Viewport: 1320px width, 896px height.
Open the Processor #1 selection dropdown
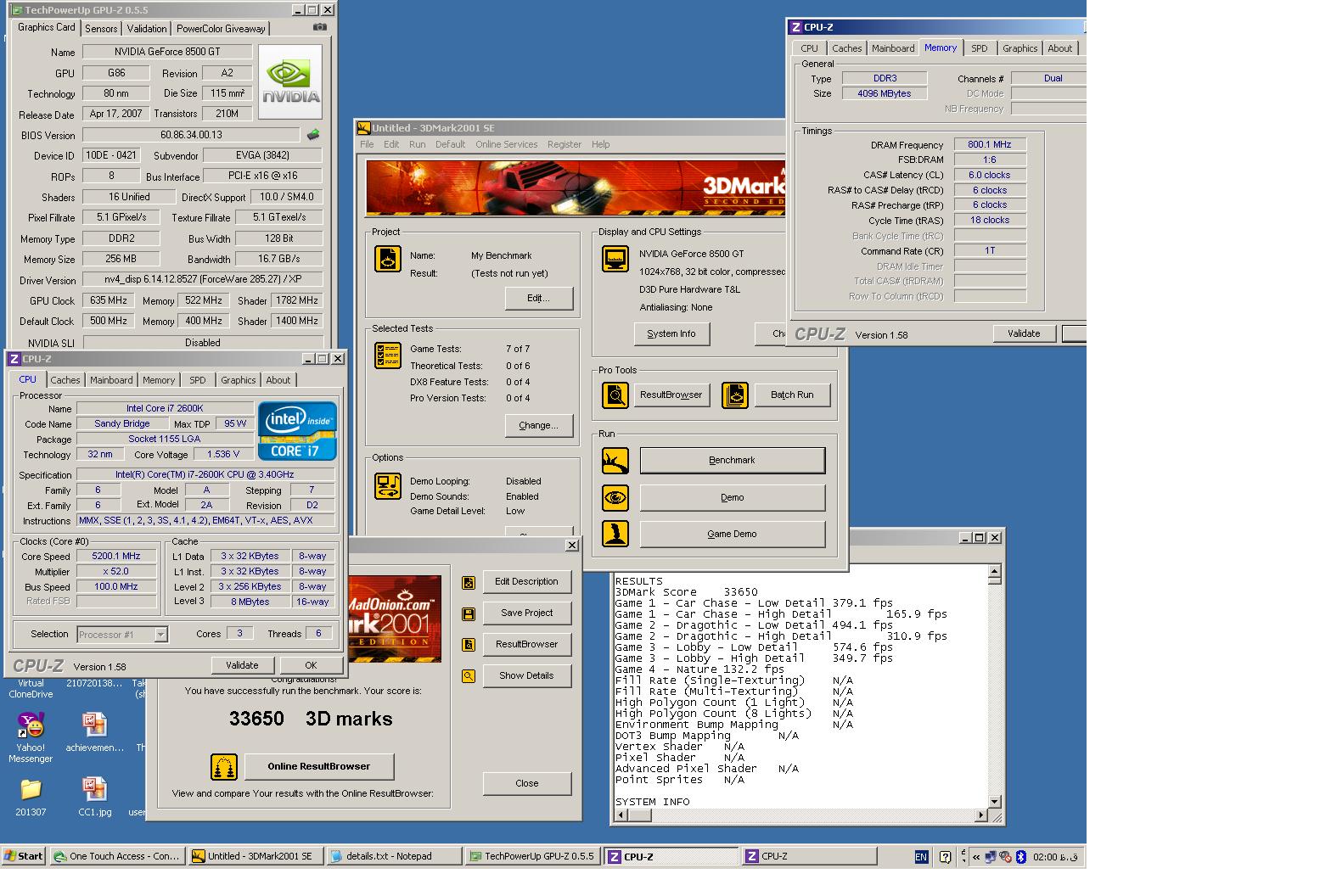point(161,634)
